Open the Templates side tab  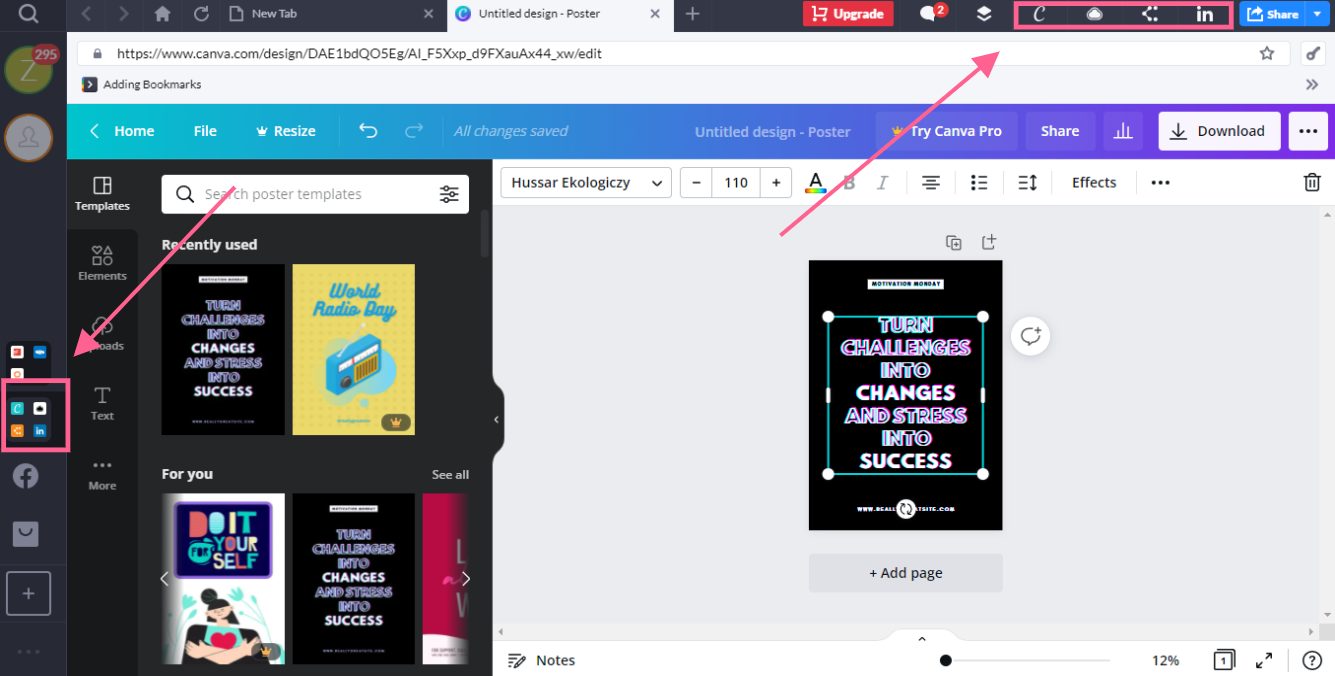[102, 194]
